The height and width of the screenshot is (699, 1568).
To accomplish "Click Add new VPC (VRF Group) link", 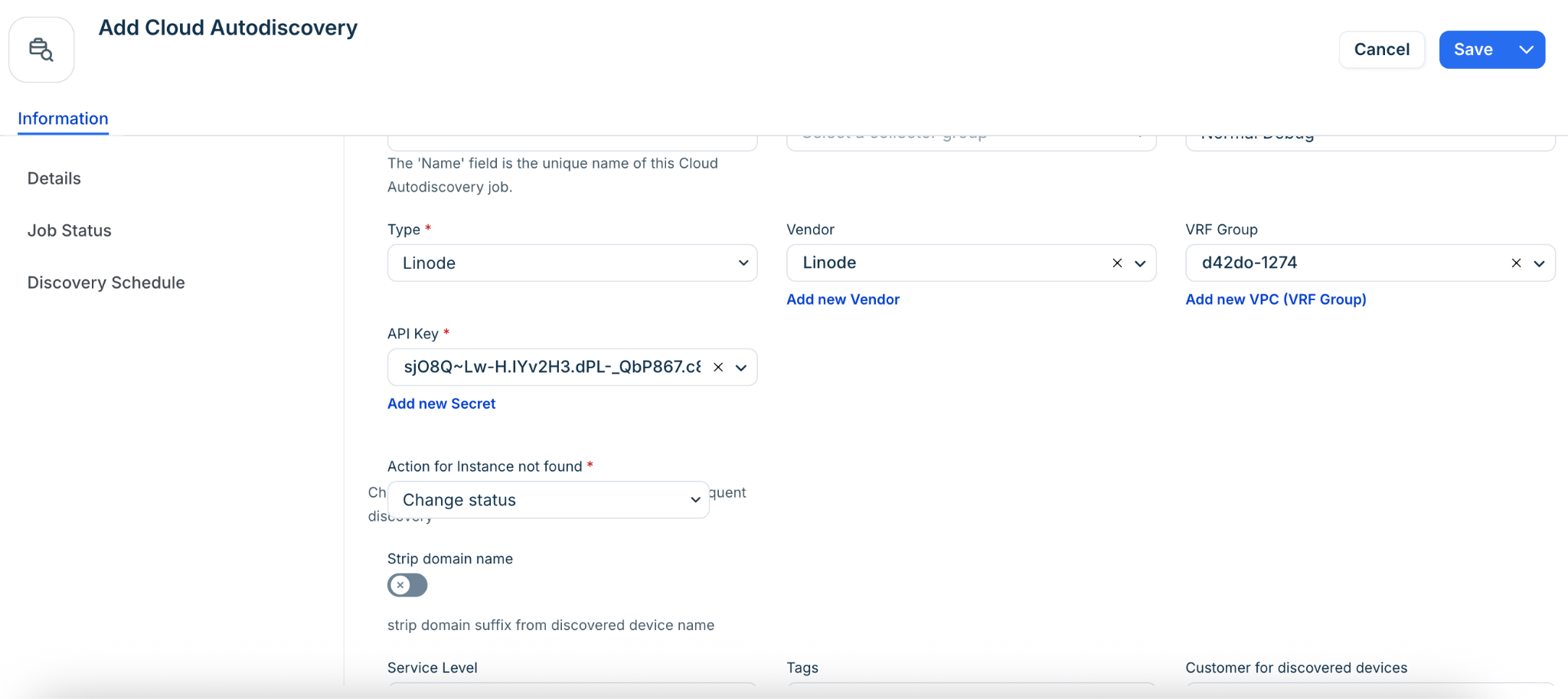I will [x=1276, y=299].
